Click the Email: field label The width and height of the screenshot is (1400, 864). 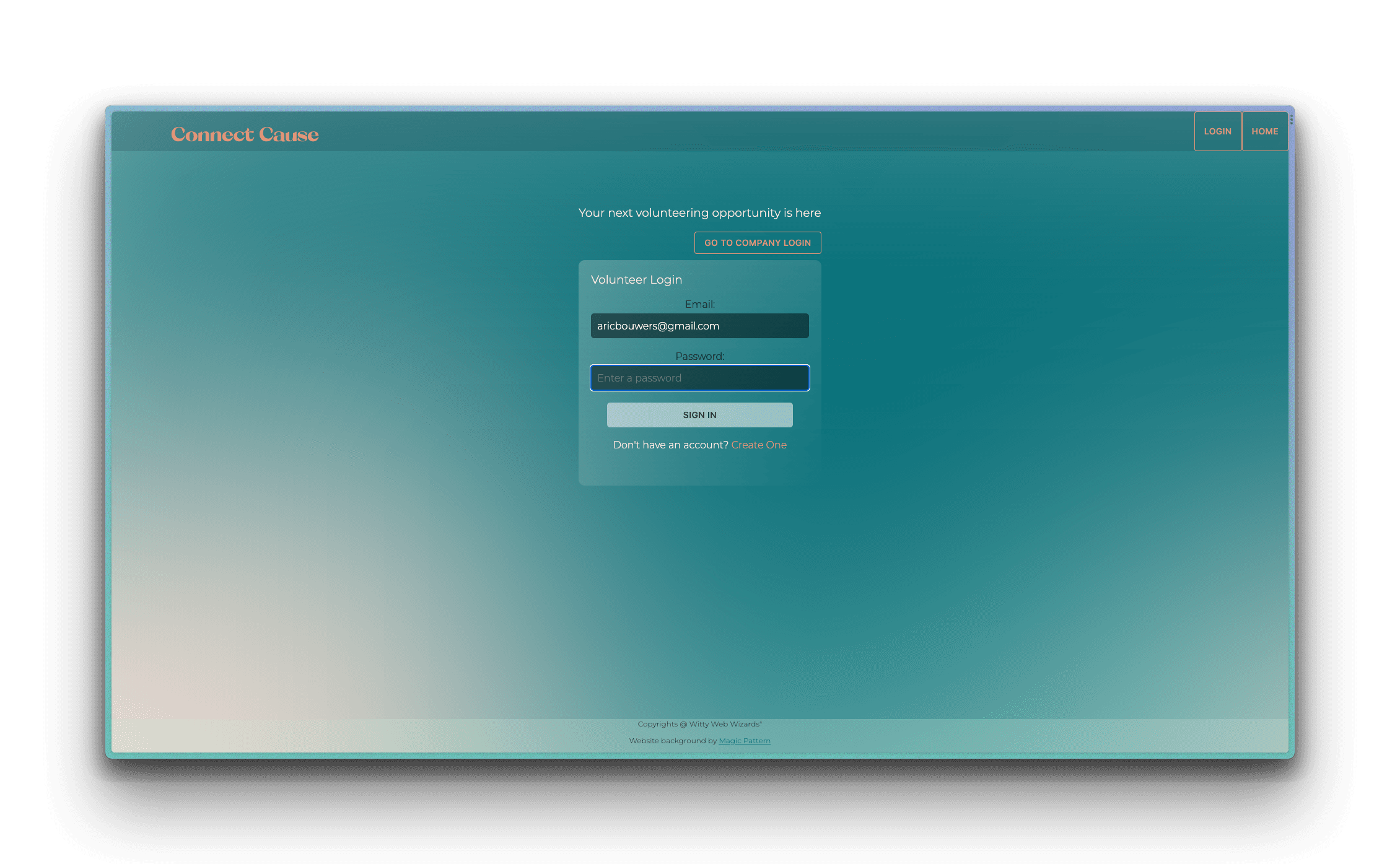pyautogui.click(x=699, y=304)
